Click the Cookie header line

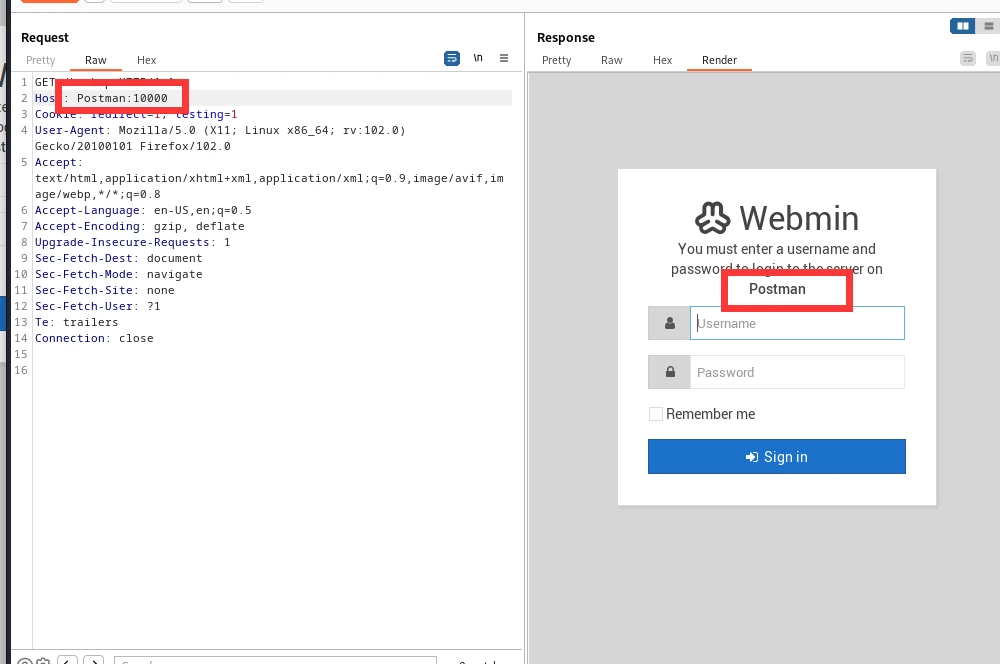click(136, 114)
